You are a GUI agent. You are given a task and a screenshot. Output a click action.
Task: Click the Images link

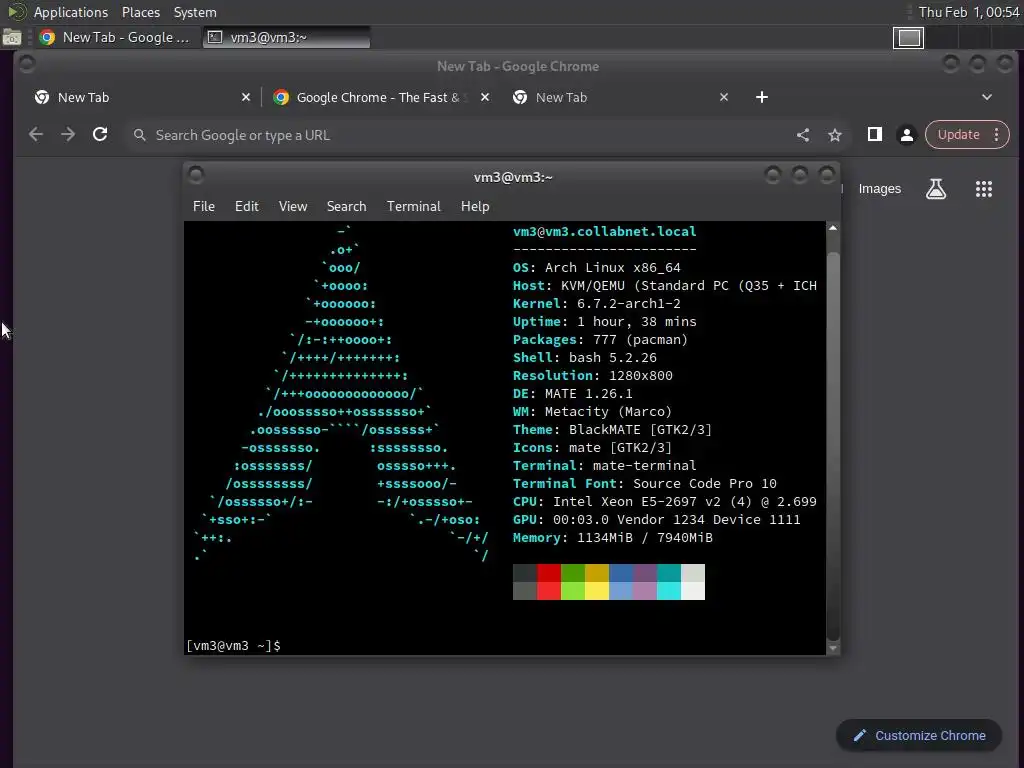click(x=879, y=189)
